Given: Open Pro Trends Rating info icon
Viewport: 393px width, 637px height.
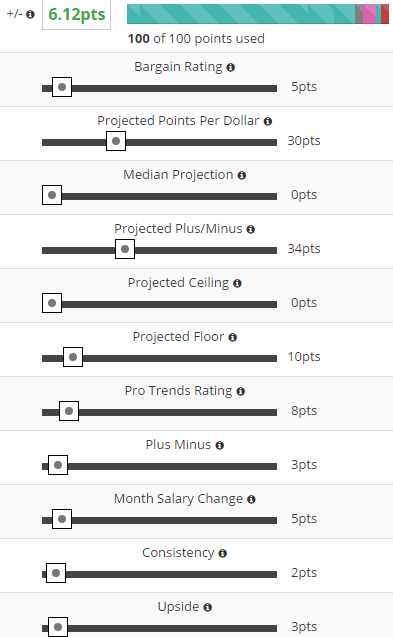Looking at the screenshot, I should [241, 392].
